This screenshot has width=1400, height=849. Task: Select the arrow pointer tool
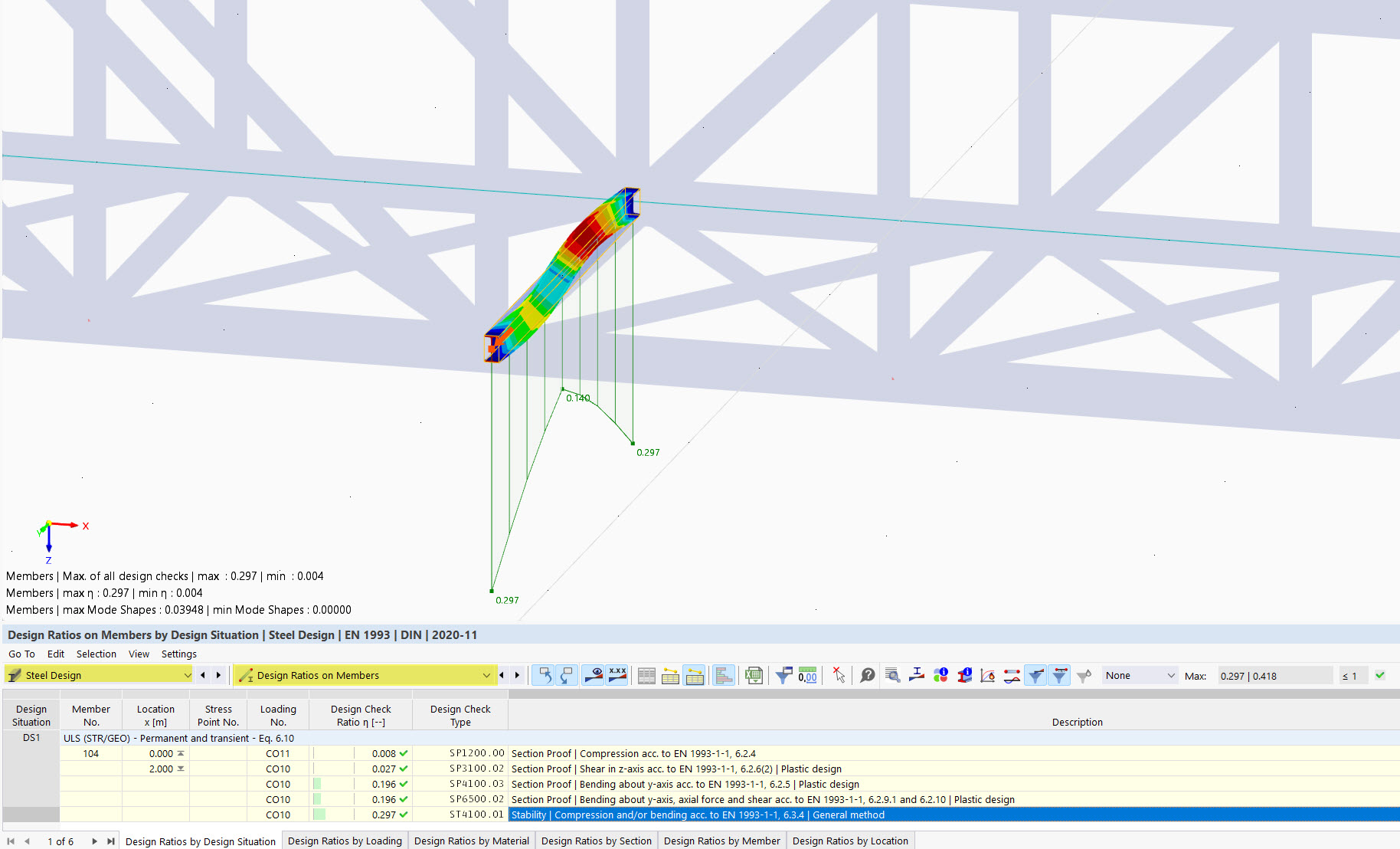pos(839,675)
